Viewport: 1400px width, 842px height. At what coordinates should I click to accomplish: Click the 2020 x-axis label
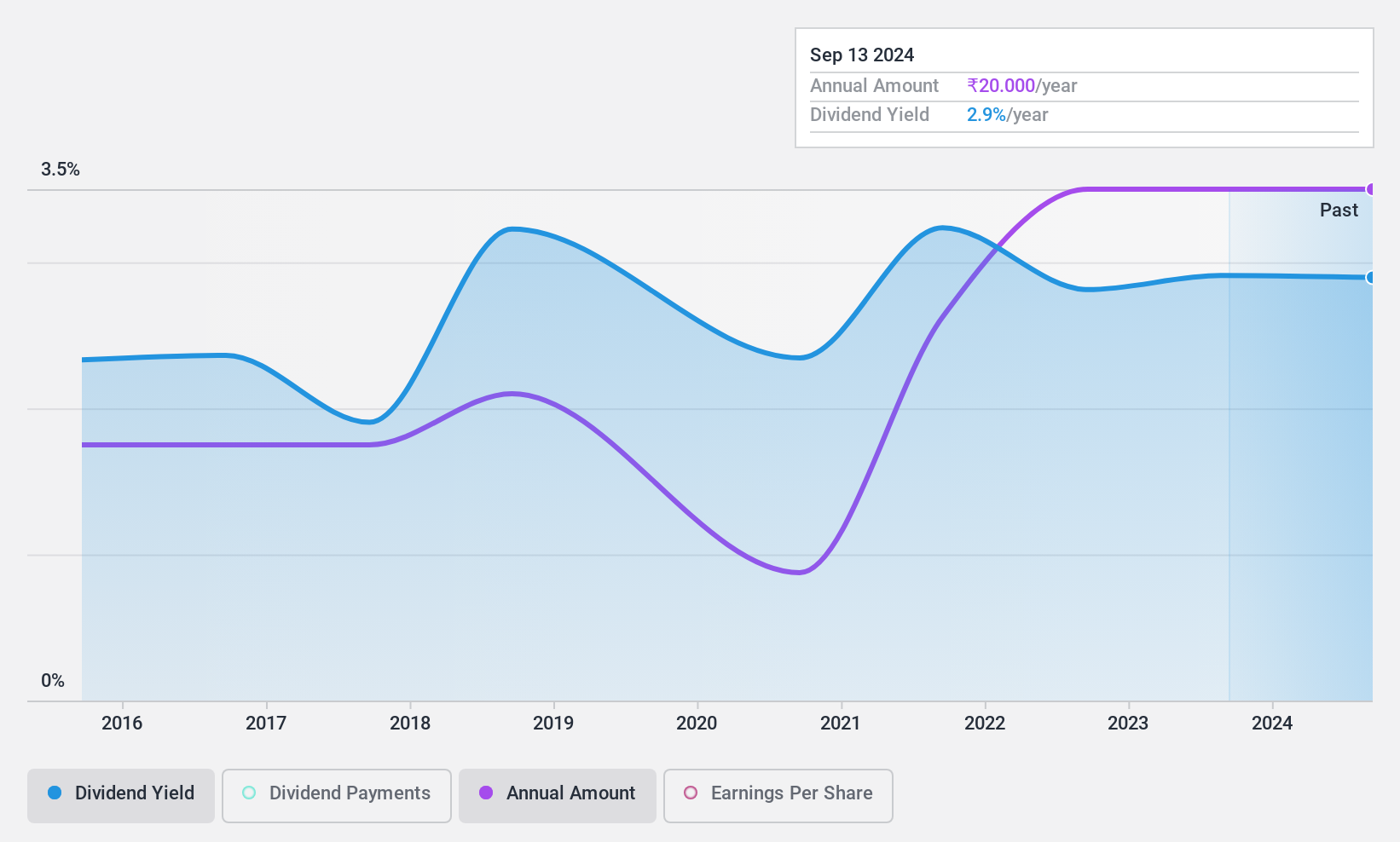pyautogui.click(x=697, y=723)
